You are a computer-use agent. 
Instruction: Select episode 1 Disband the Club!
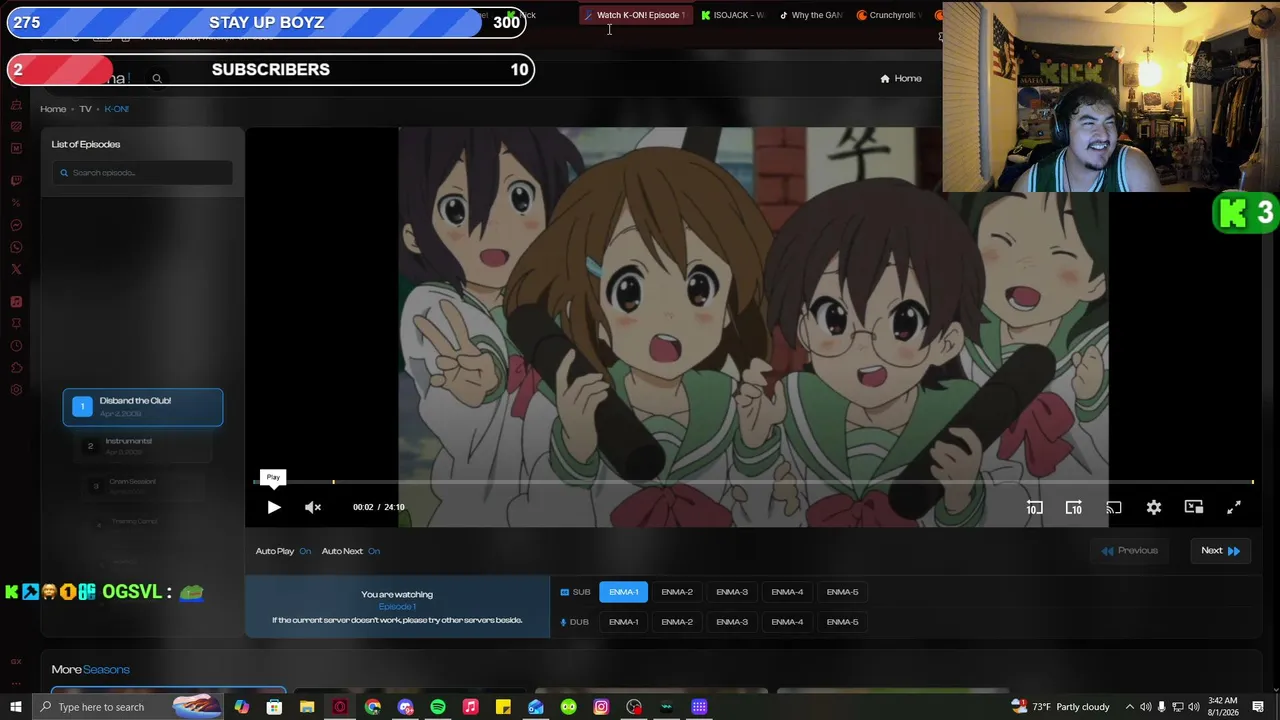[143, 407]
